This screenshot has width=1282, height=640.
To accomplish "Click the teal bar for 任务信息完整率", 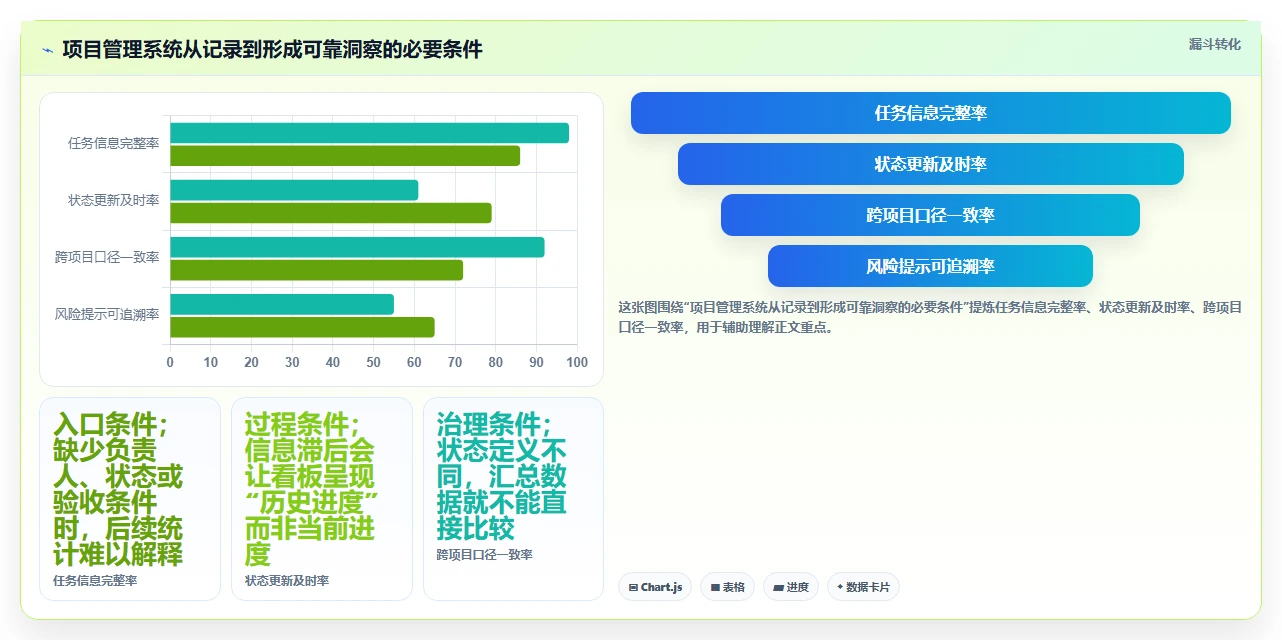I will point(369,133).
